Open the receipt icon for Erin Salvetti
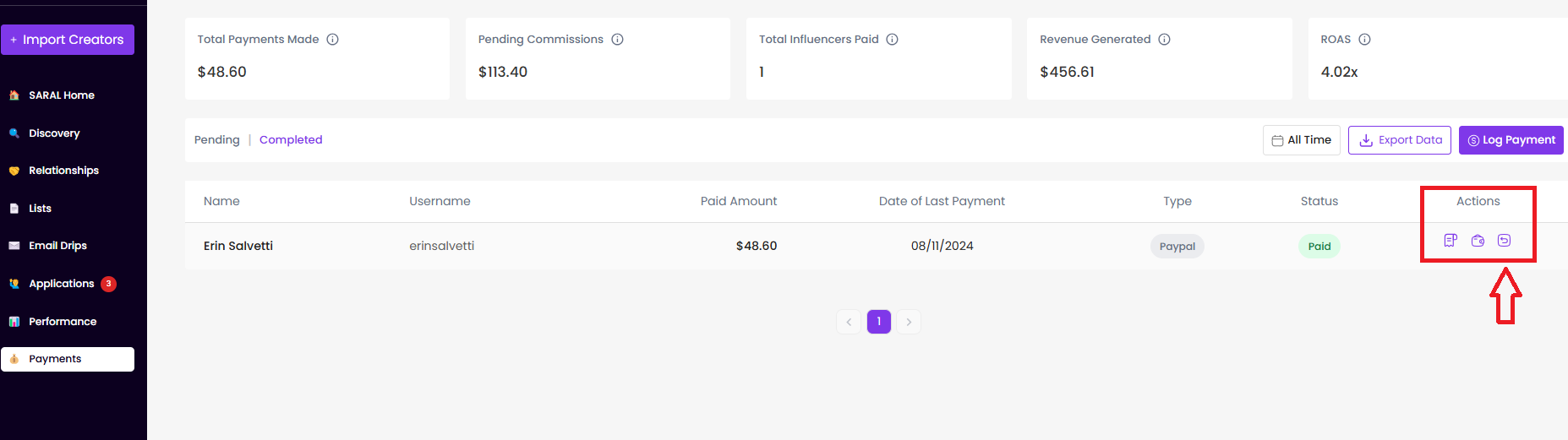This screenshot has height=440, width=1568. [1451, 241]
